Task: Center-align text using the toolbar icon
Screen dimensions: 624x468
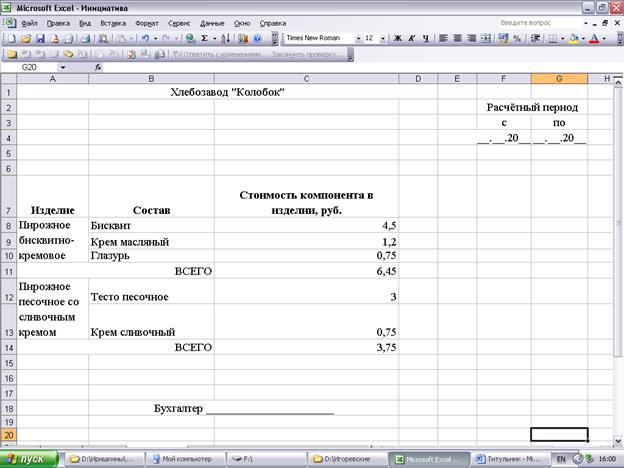Action: click(458, 38)
